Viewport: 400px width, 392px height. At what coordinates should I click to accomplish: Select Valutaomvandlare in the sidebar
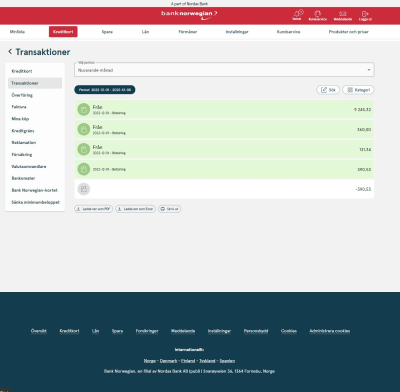click(29, 166)
